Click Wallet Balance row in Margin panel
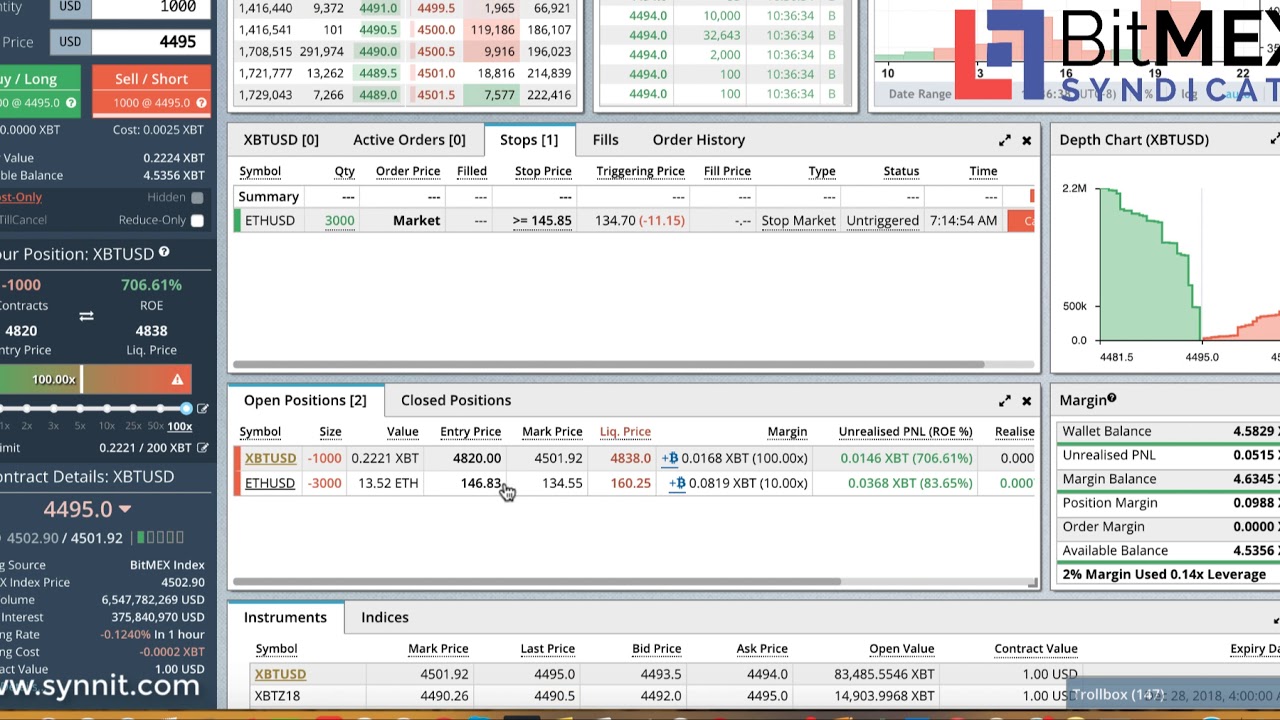The image size is (1280, 720). 1168,431
